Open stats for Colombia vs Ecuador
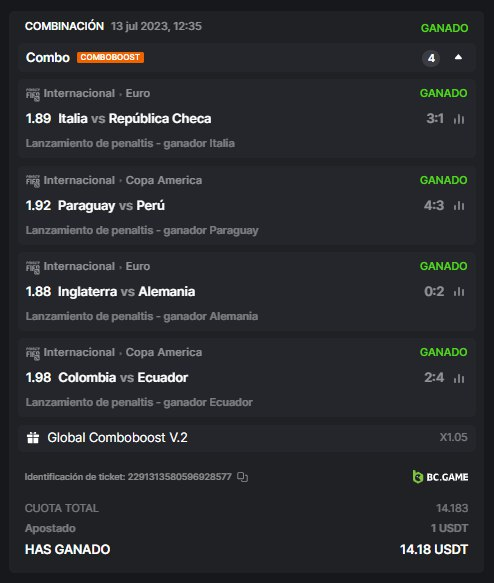The image size is (494, 583). tap(459, 378)
